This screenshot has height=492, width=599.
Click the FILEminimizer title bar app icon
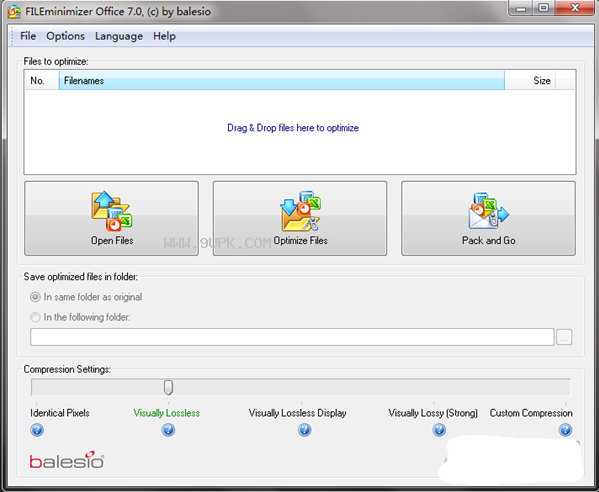[14, 12]
